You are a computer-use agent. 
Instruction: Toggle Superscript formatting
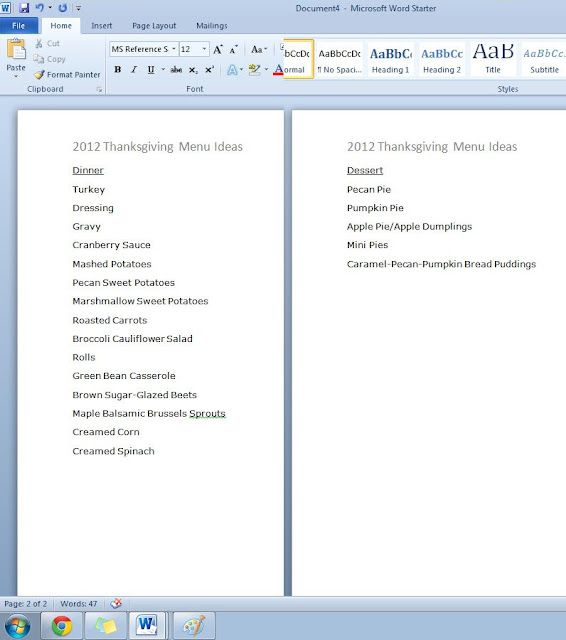click(x=209, y=69)
